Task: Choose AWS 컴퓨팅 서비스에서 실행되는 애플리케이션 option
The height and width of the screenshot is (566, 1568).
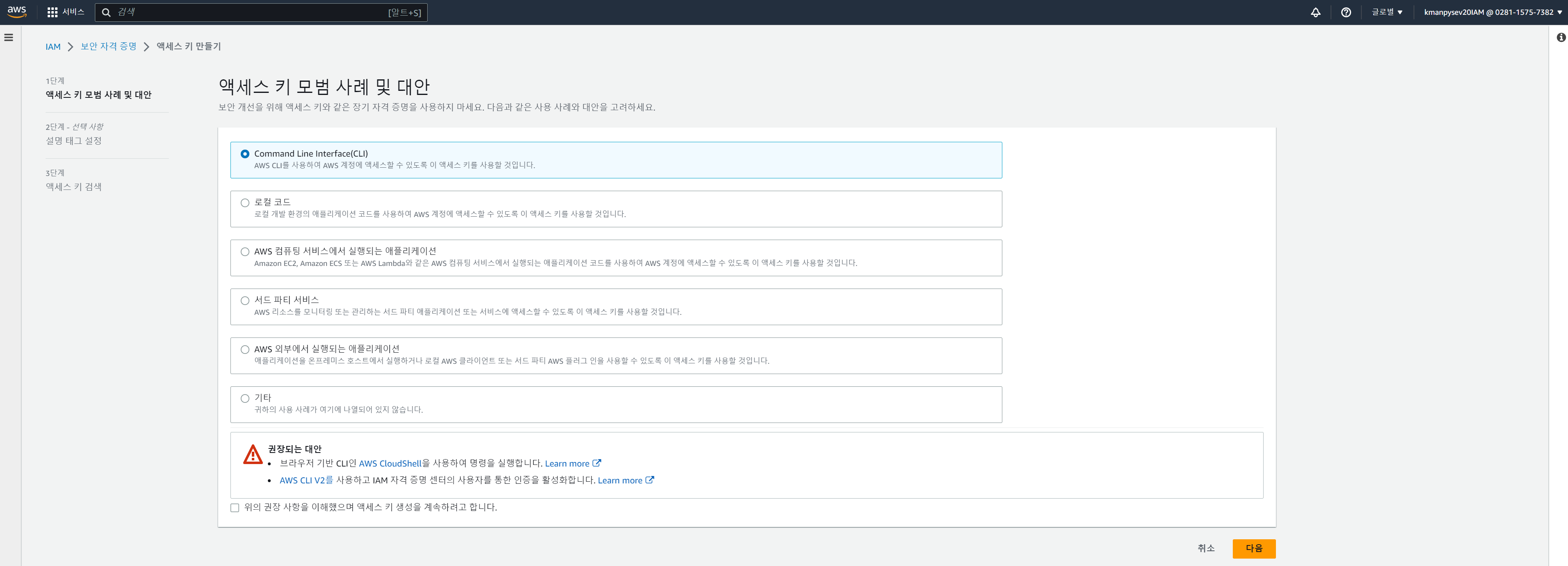Action: coord(245,252)
